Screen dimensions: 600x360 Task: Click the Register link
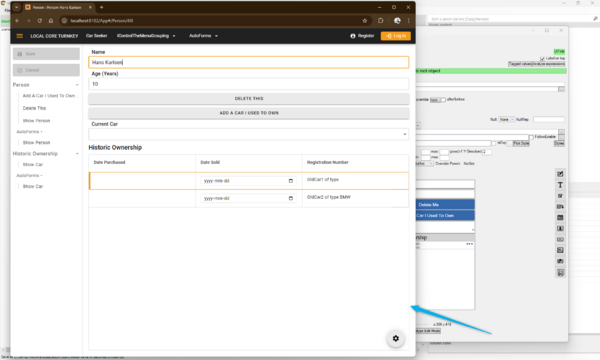click(362, 36)
